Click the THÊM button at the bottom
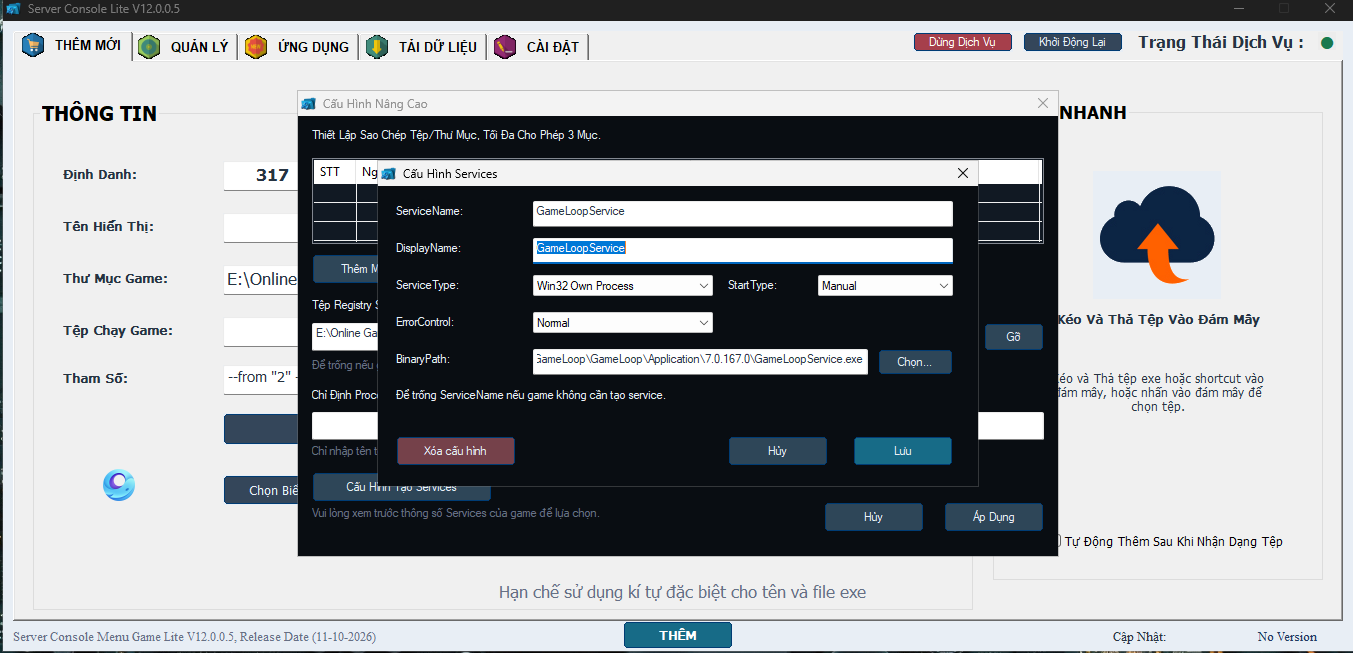Image resolution: width=1353 pixels, height=653 pixels. click(x=678, y=635)
